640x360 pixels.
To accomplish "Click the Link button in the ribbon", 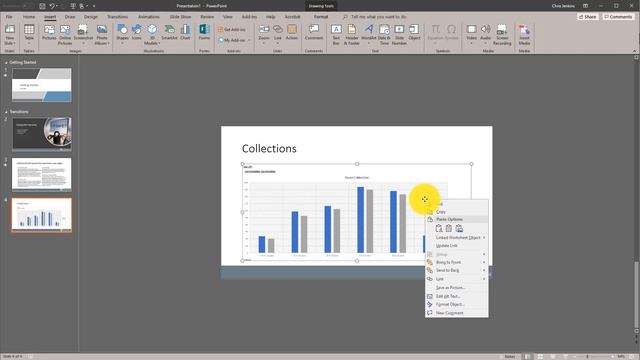I will point(278,34).
